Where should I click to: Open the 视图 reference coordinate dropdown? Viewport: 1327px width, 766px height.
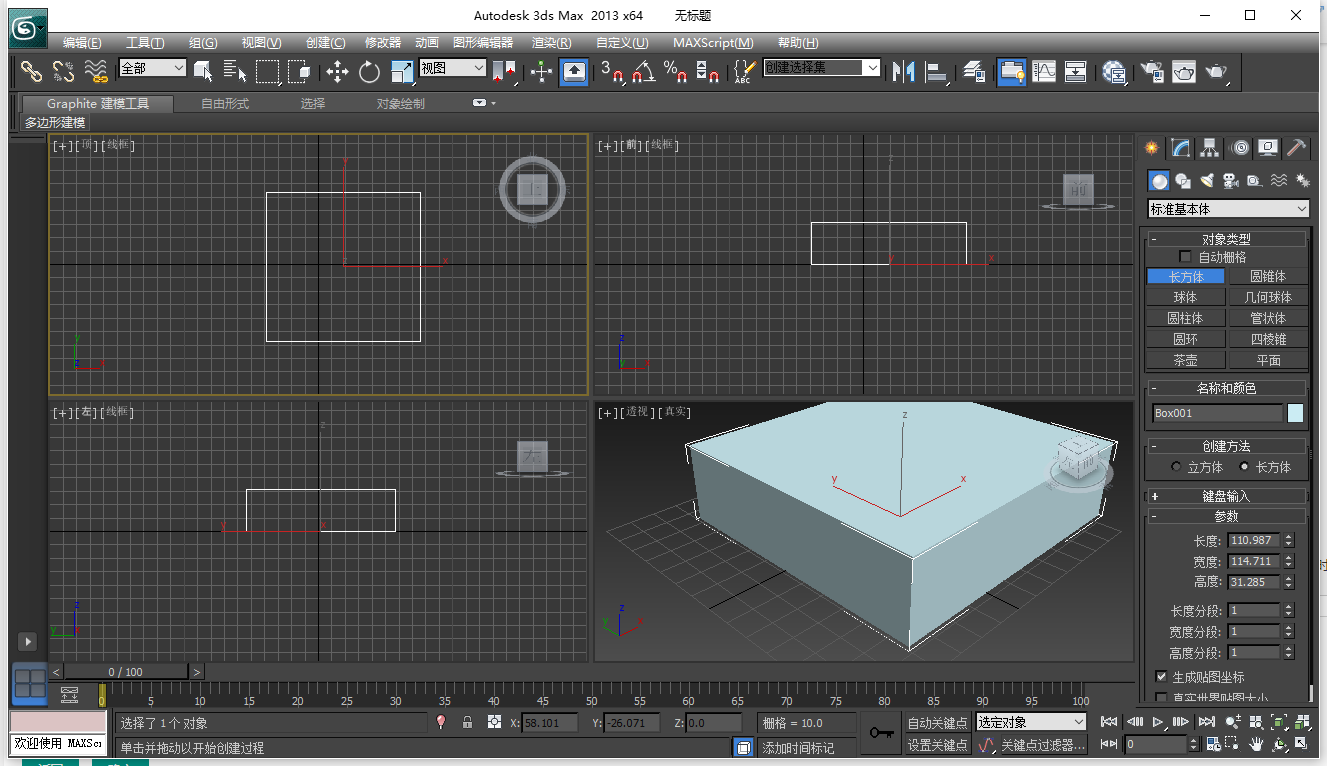pyautogui.click(x=452, y=68)
